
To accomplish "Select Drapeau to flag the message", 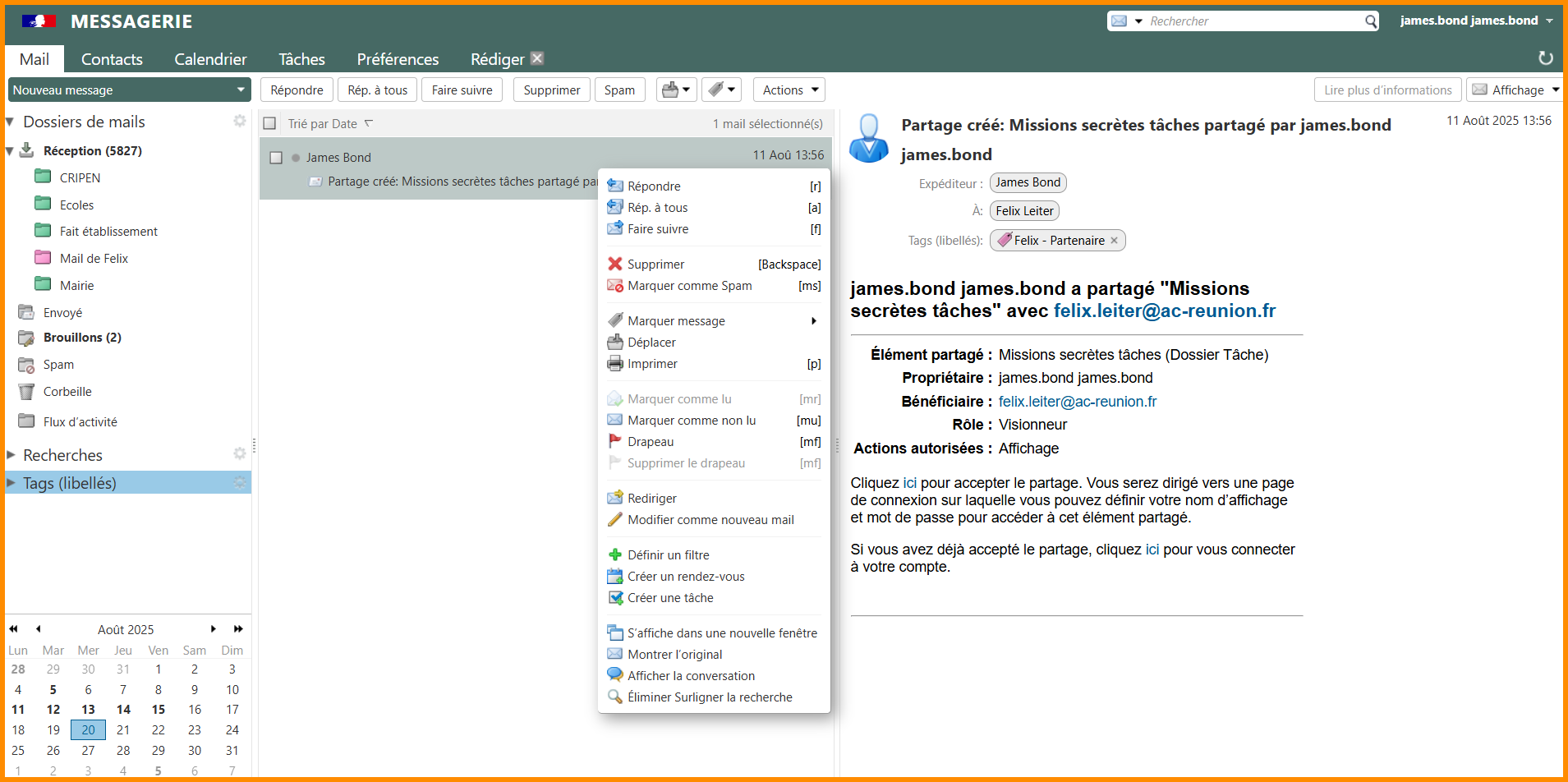I will click(x=651, y=442).
